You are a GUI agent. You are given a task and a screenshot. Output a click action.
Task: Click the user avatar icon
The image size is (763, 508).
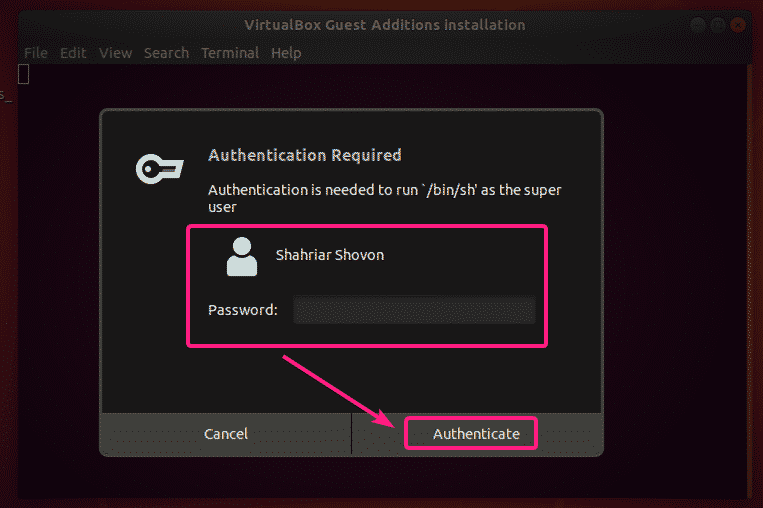(x=242, y=256)
